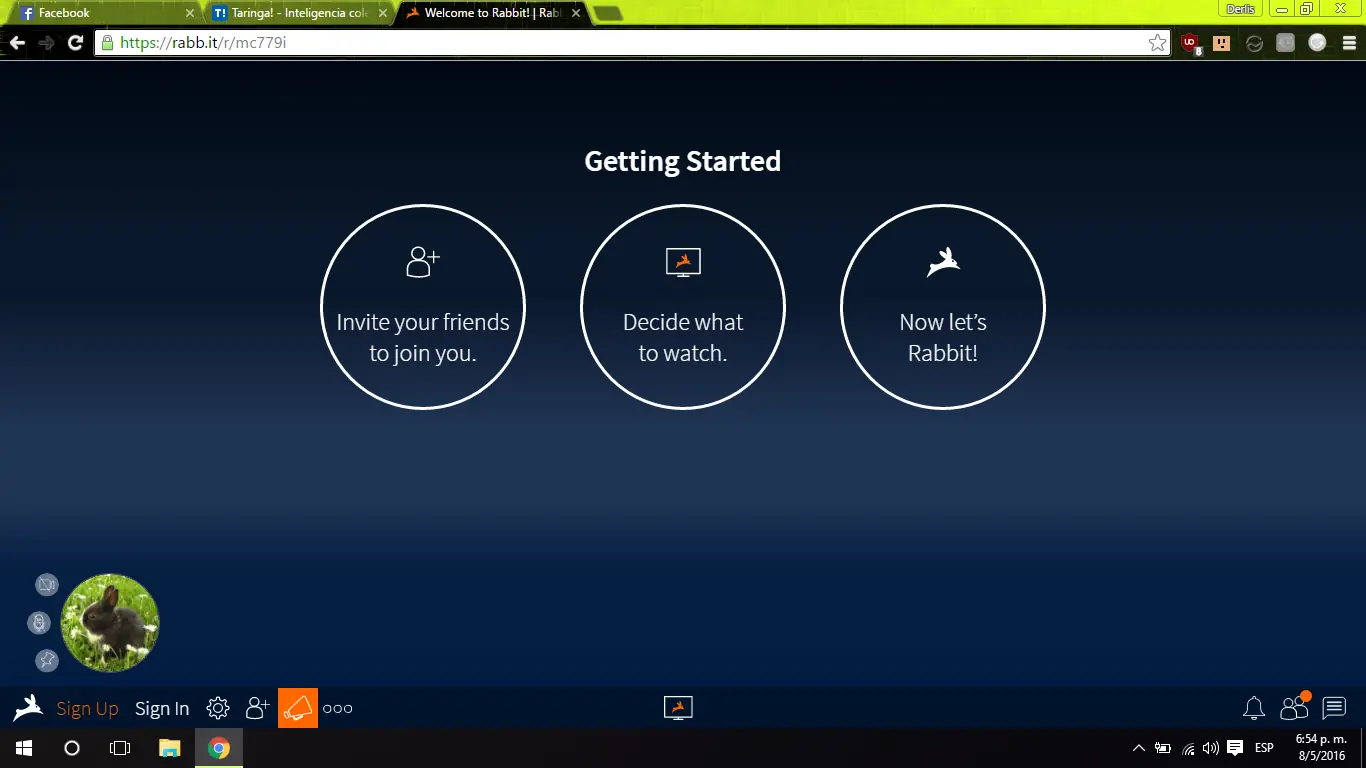This screenshot has height=768, width=1366.
Task: Click the sync arrows extension icon
Action: (1254, 43)
